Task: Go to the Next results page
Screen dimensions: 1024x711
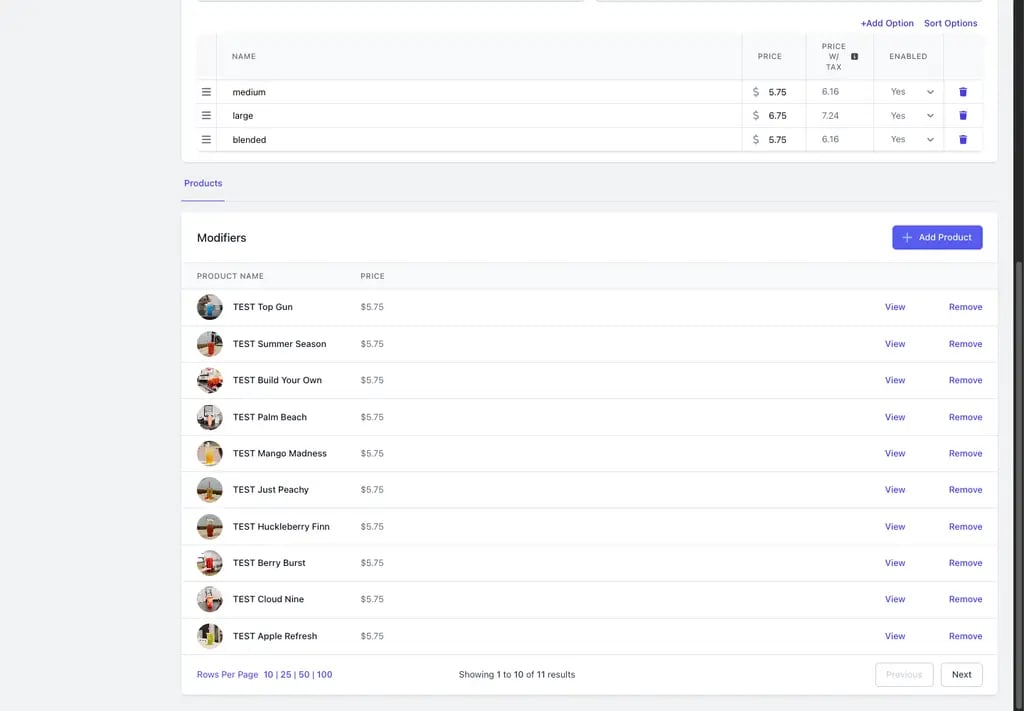Action: tap(961, 675)
